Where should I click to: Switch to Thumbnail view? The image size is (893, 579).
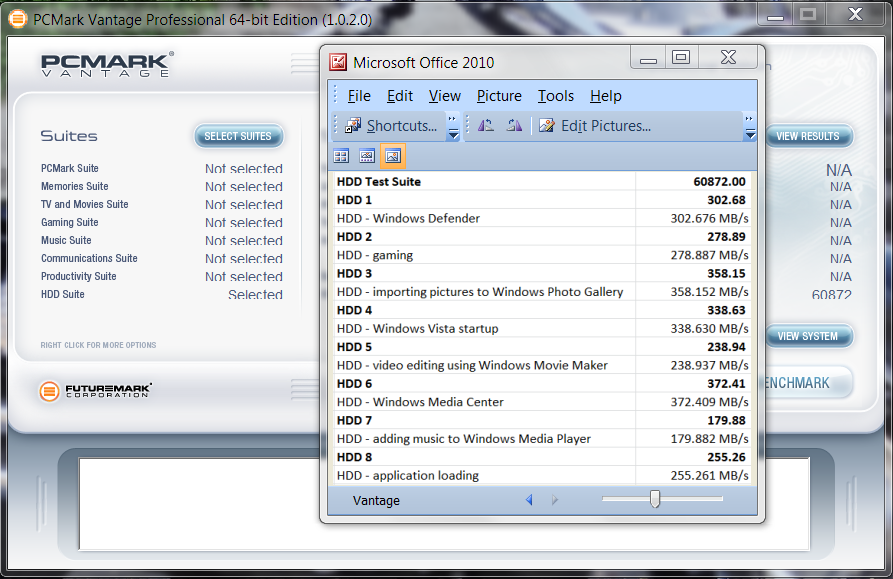pyautogui.click(x=341, y=156)
